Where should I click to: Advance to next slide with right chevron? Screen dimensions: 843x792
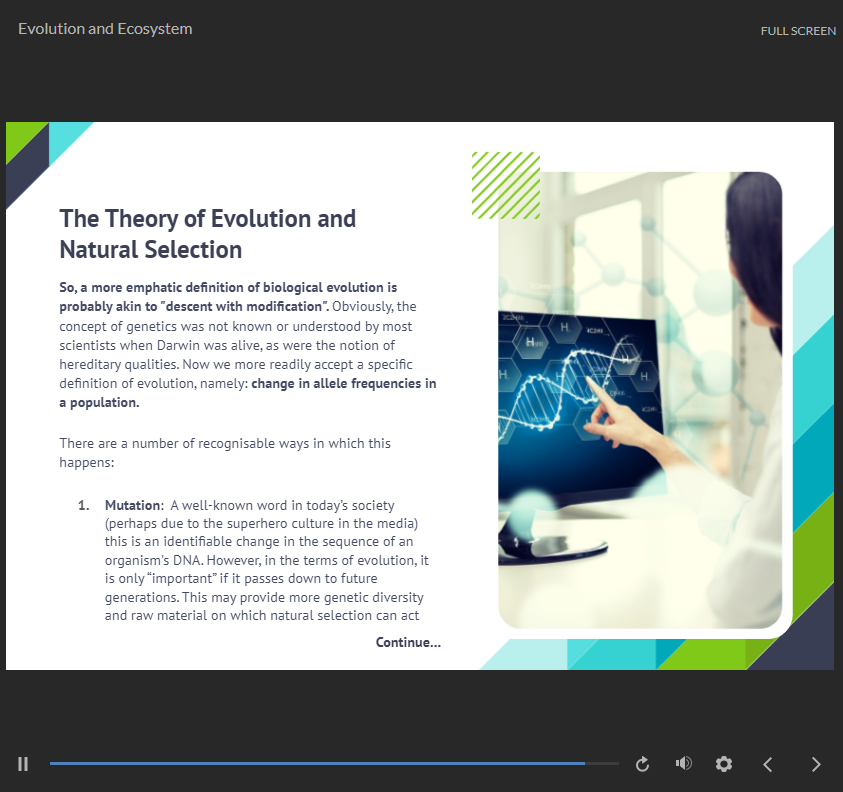(x=816, y=764)
